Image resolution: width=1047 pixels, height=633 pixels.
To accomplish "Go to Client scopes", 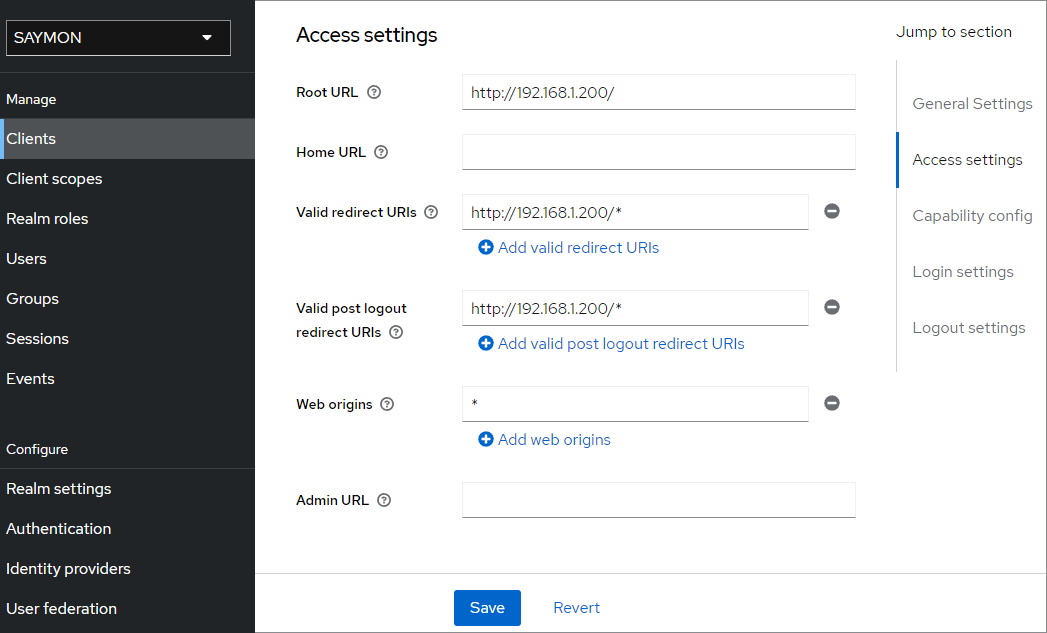I will (x=128, y=179).
